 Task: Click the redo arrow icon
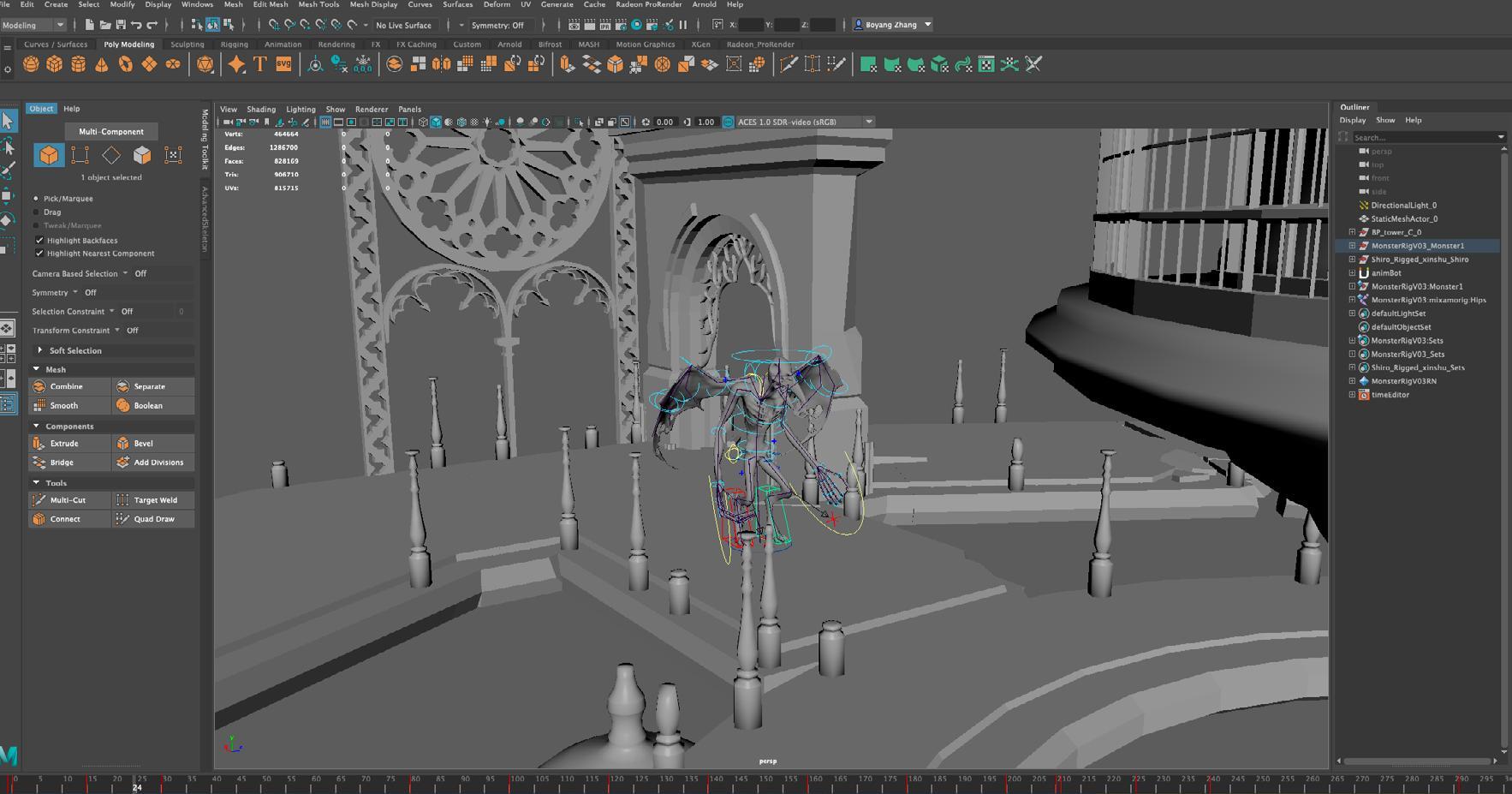152,25
